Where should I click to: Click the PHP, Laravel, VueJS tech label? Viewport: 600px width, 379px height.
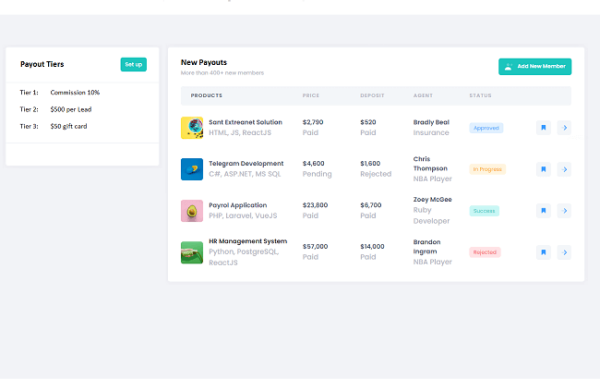point(243,216)
